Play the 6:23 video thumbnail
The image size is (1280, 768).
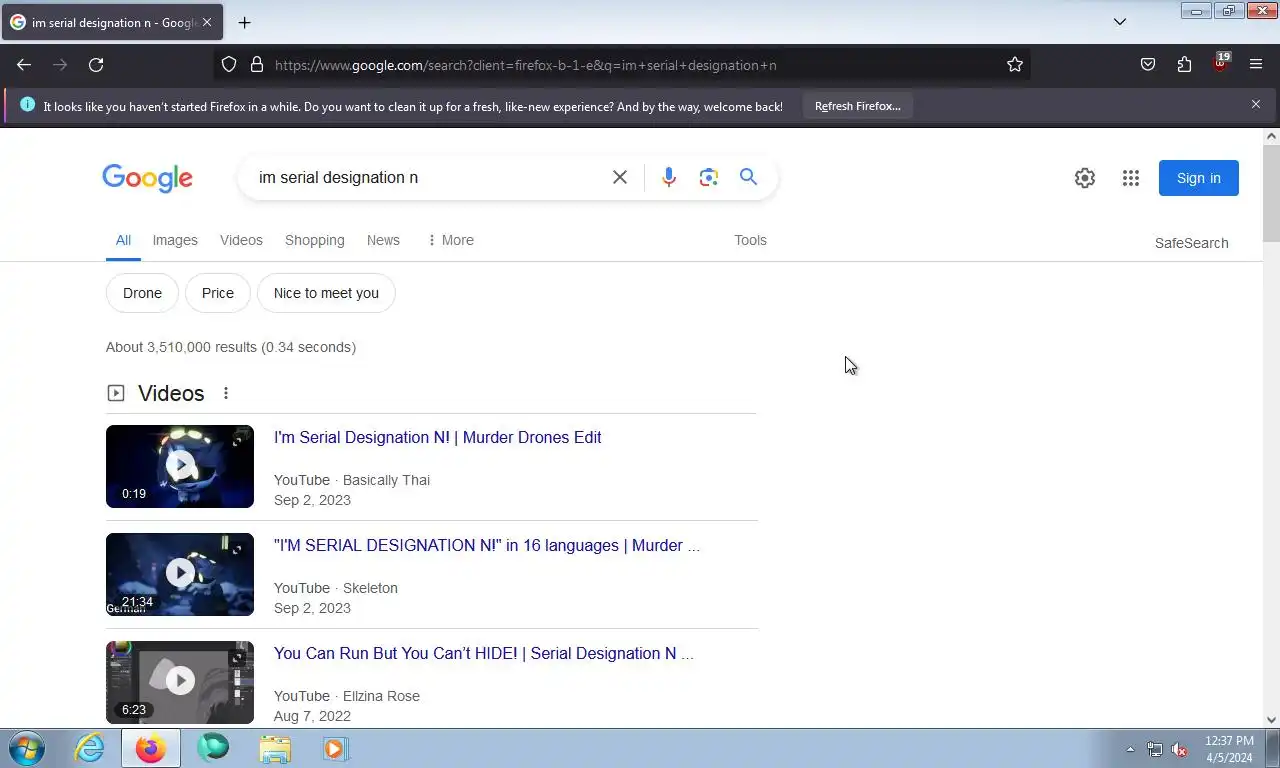coord(180,682)
